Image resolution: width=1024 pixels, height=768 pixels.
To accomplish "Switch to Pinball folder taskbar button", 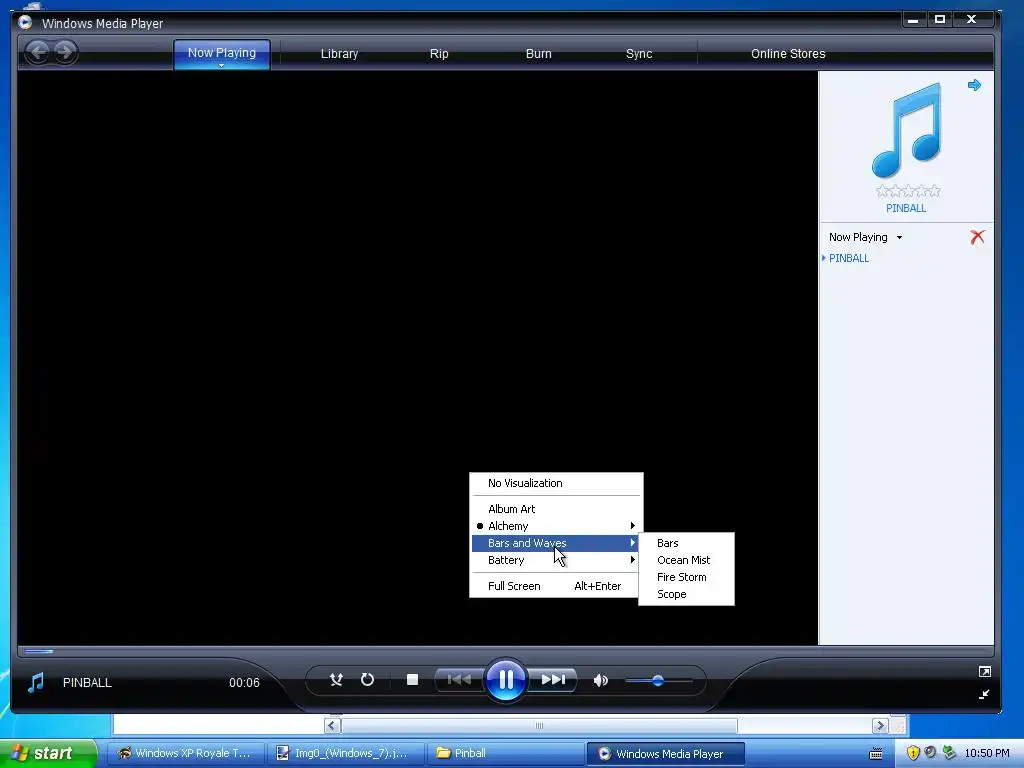I will click(x=505, y=753).
